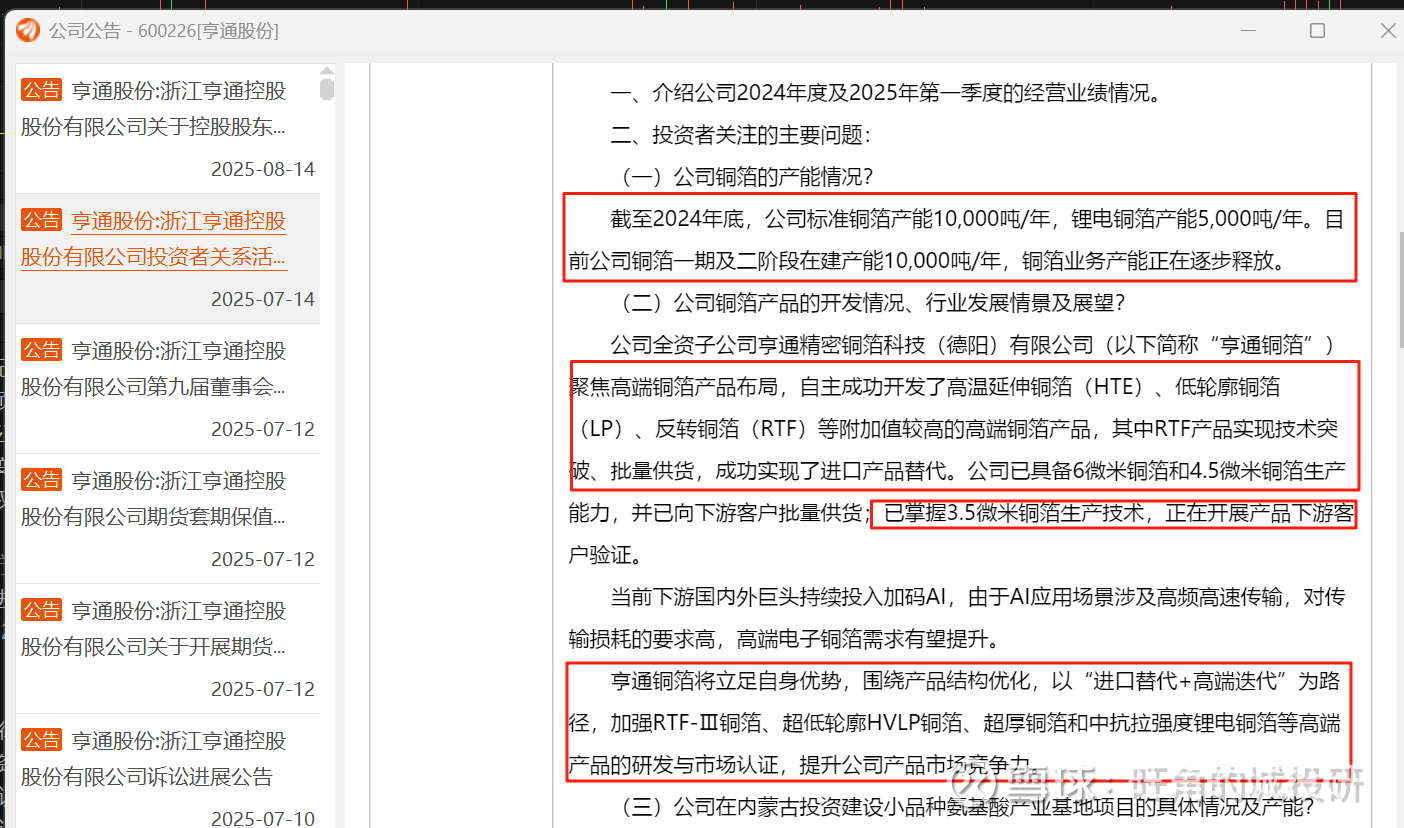Click the line starting 破、批量供货
The width and height of the screenshot is (1404, 828).
(956, 471)
